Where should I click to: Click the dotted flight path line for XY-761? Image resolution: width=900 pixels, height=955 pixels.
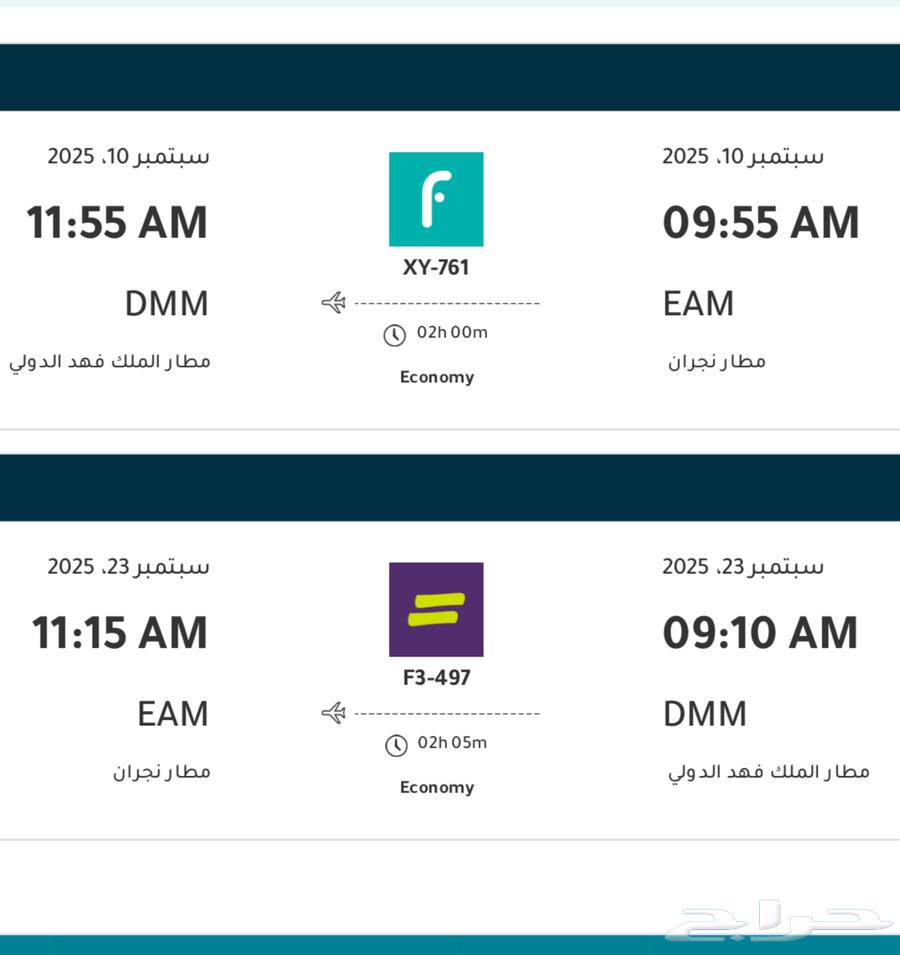coord(445,301)
